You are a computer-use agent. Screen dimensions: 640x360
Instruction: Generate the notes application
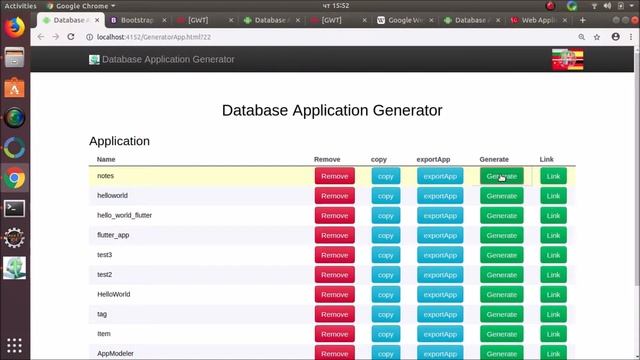tap(502, 176)
